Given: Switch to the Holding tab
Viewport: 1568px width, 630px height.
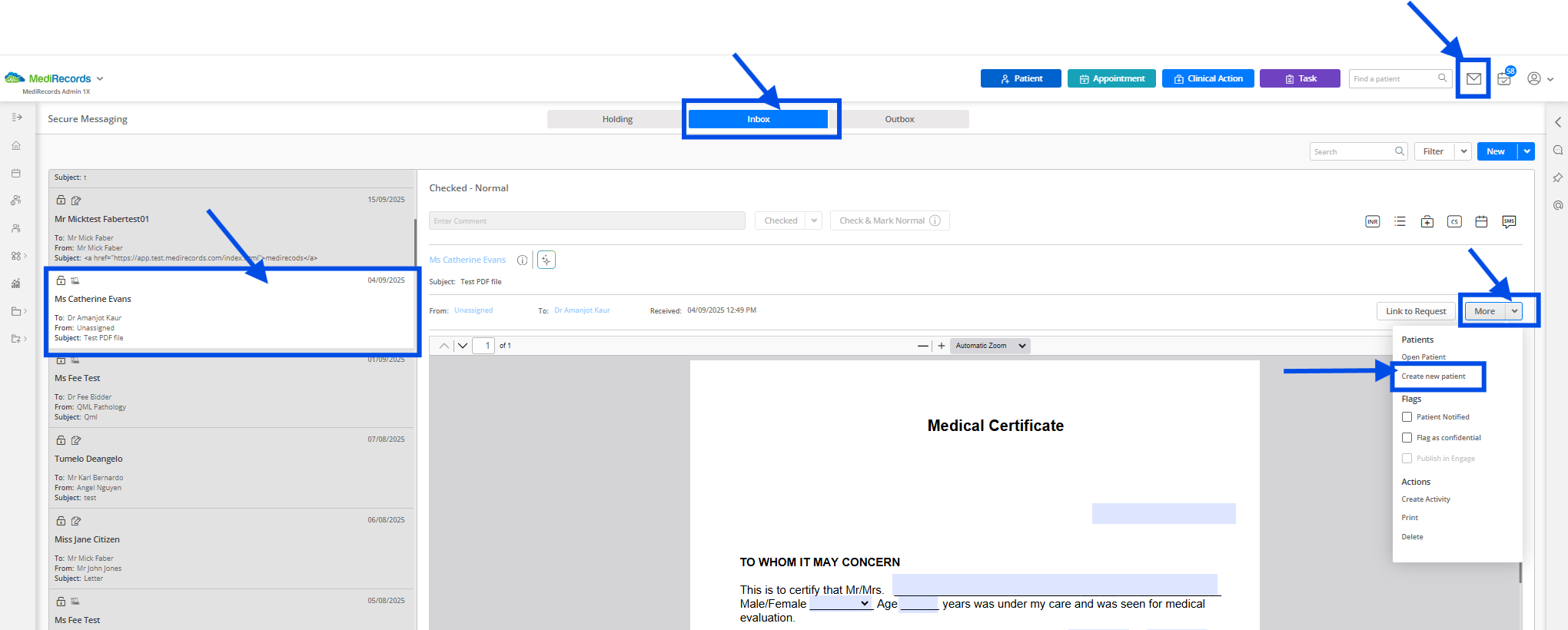Looking at the screenshot, I should [x=617, y=119].
